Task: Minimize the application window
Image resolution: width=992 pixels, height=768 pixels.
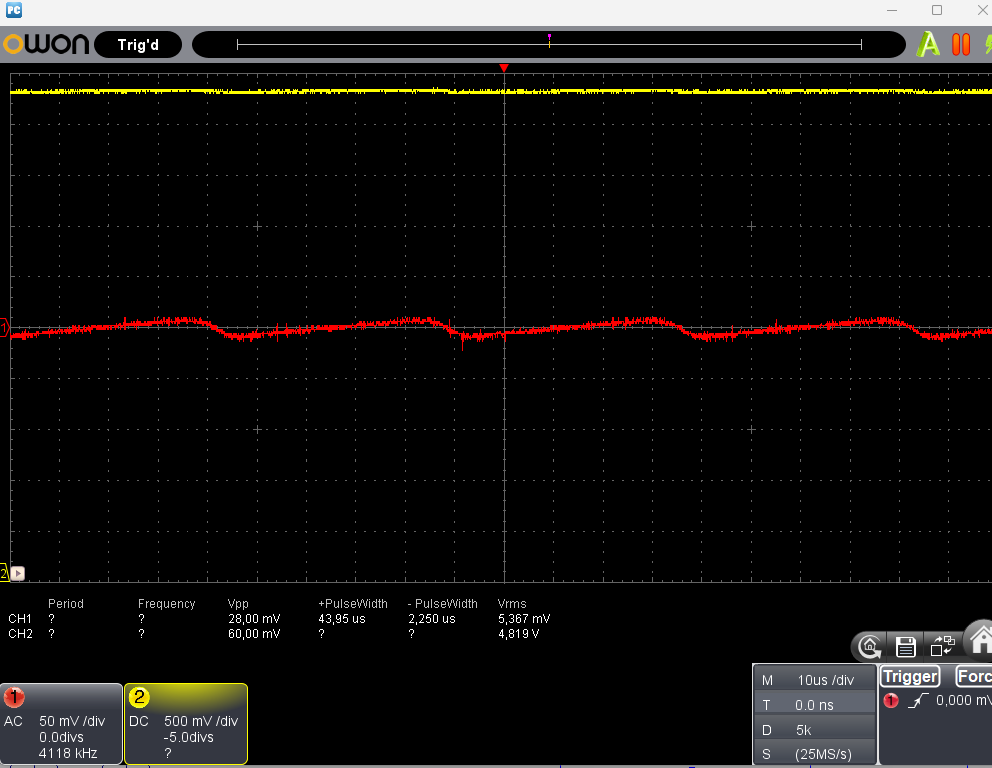Action: coord(892,10)
